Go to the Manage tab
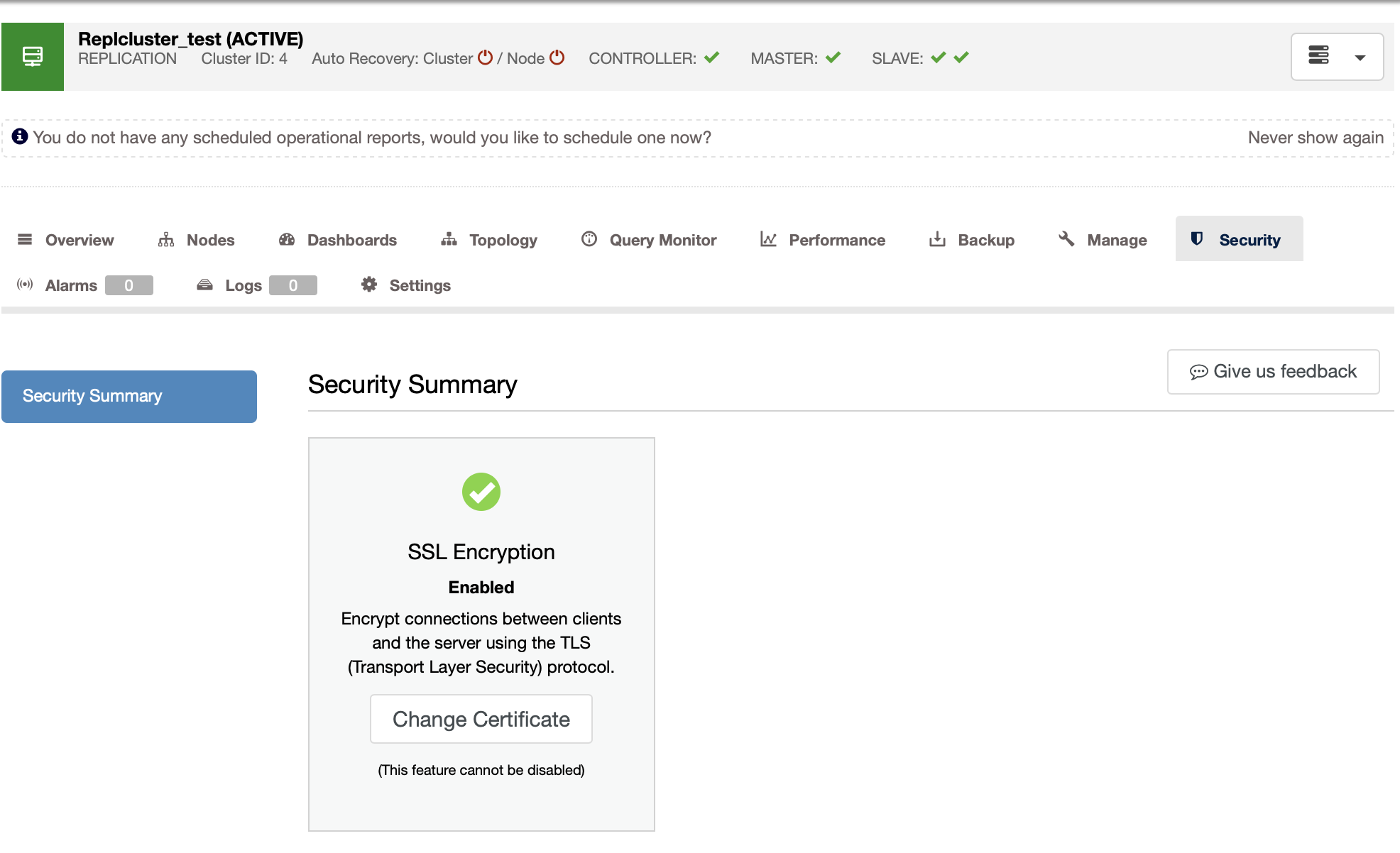Image resolution: width=1400 pixels, height=853 pixels. (1103, 240)
